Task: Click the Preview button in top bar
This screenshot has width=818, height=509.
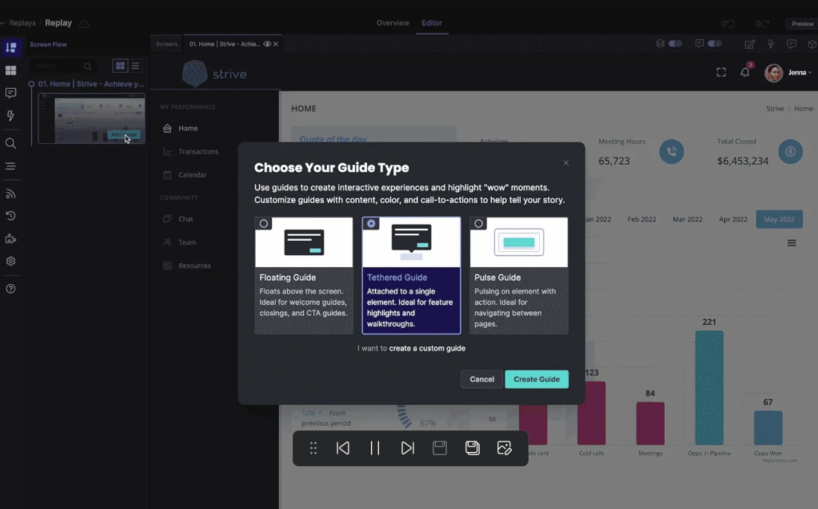Action: (802, 23)
